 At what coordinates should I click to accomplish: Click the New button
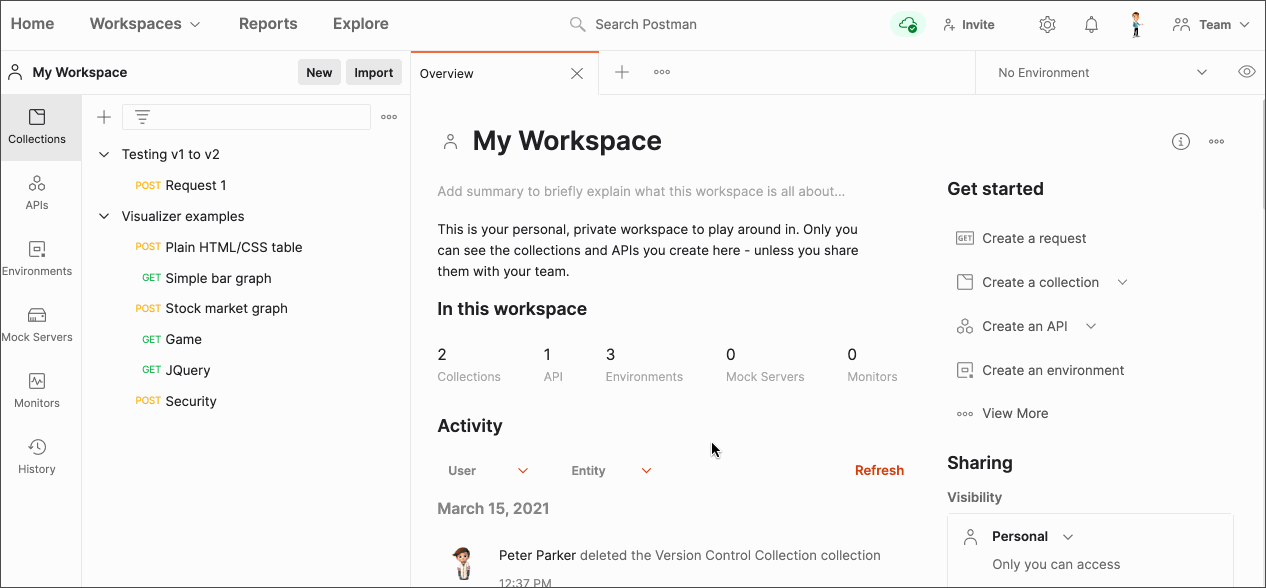click(319, 72)
